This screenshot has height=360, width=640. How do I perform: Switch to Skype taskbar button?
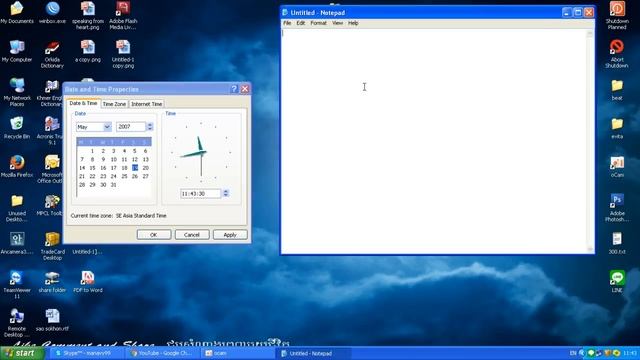tap(87, 353)
